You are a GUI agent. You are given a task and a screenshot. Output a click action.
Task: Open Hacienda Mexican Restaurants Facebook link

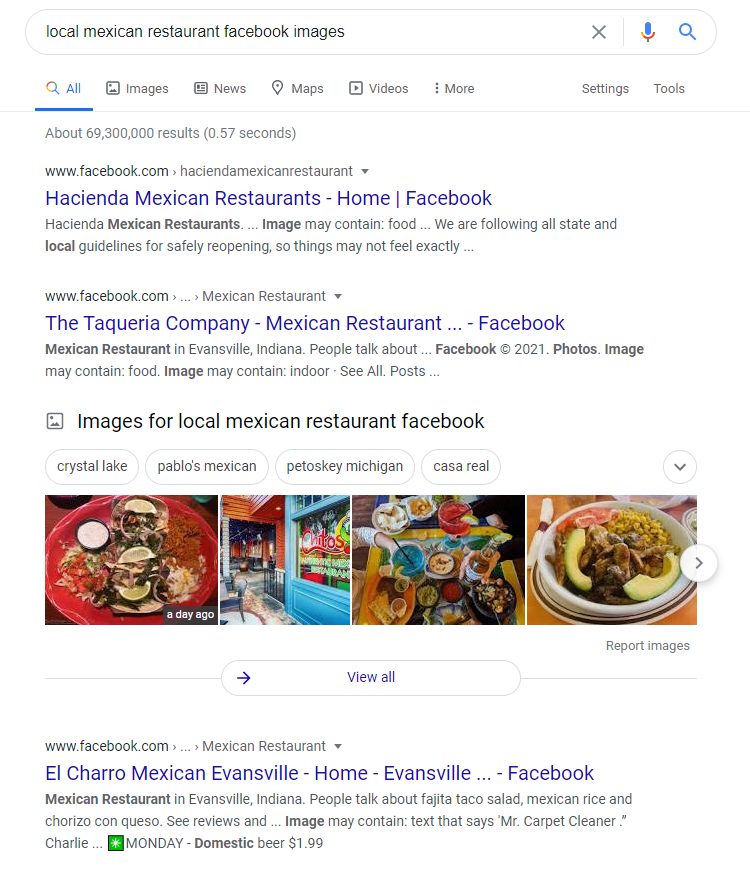tap(268, 198)
